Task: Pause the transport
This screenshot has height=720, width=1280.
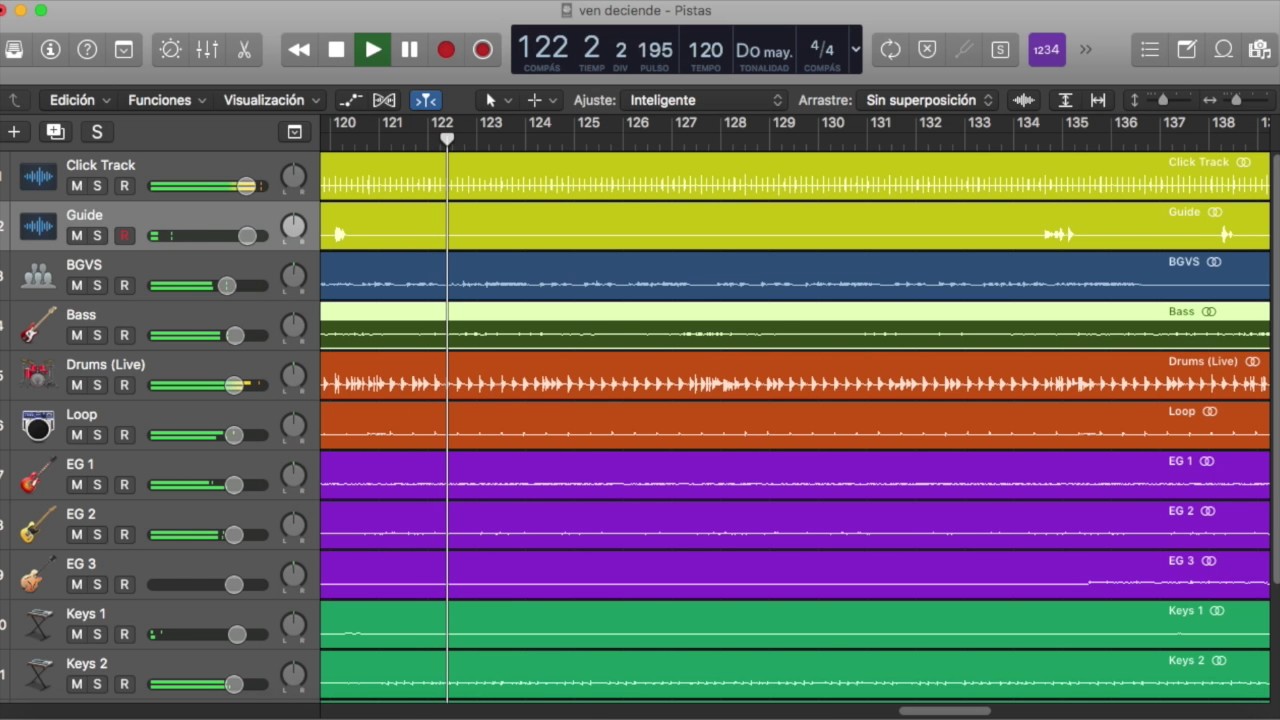Action: (410, 49)
